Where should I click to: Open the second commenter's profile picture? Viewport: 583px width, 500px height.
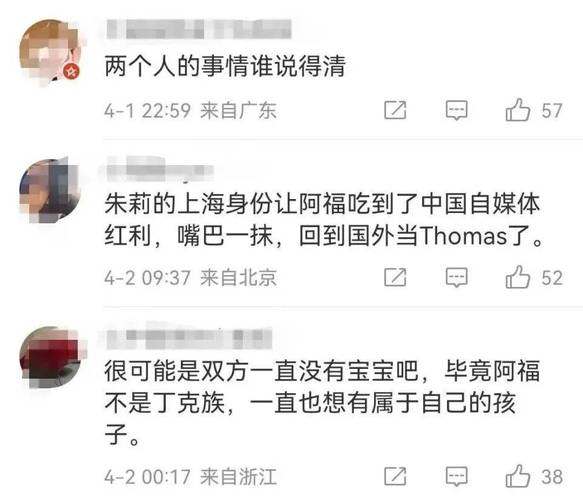(x=50, y=190)
